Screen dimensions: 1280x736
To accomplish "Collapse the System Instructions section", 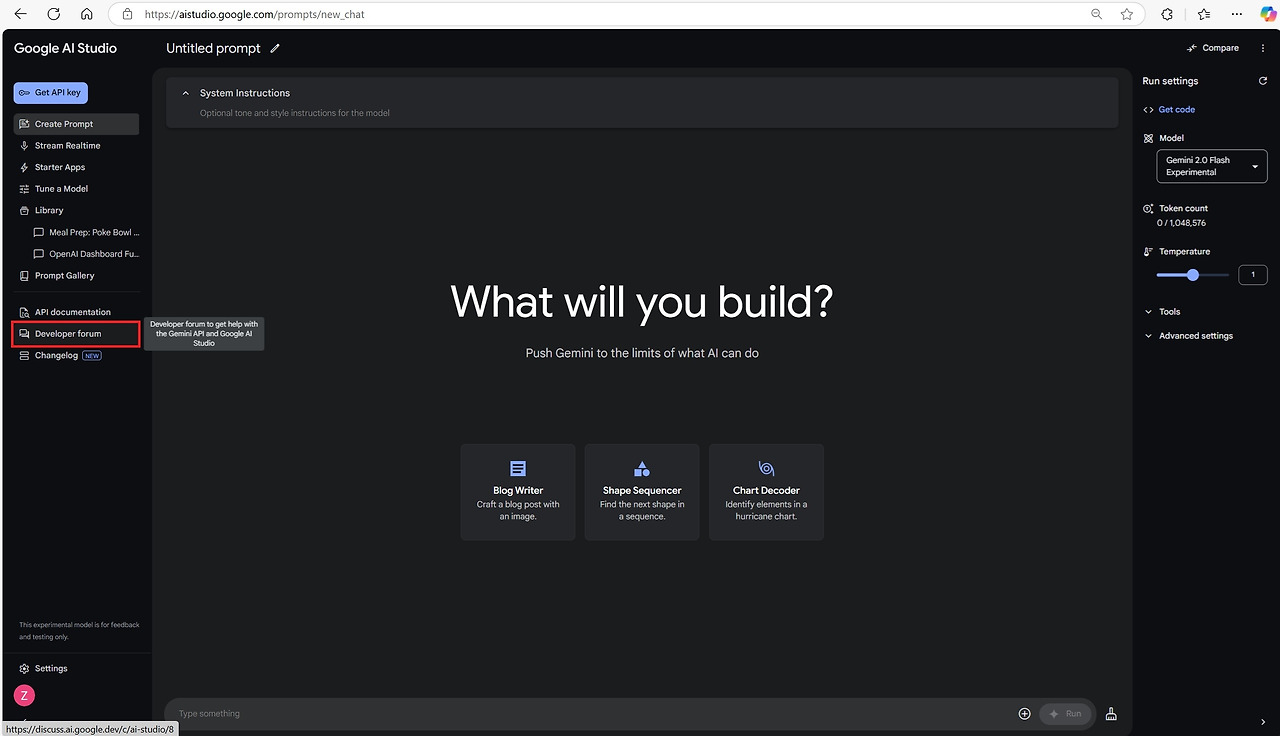I will coord(186,93).
